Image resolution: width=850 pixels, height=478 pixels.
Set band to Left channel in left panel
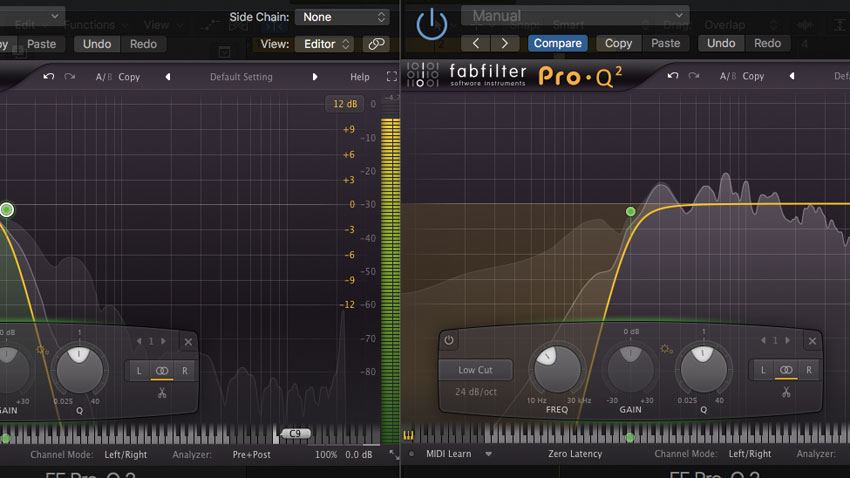pyautogui.click(x=139, y=371)
